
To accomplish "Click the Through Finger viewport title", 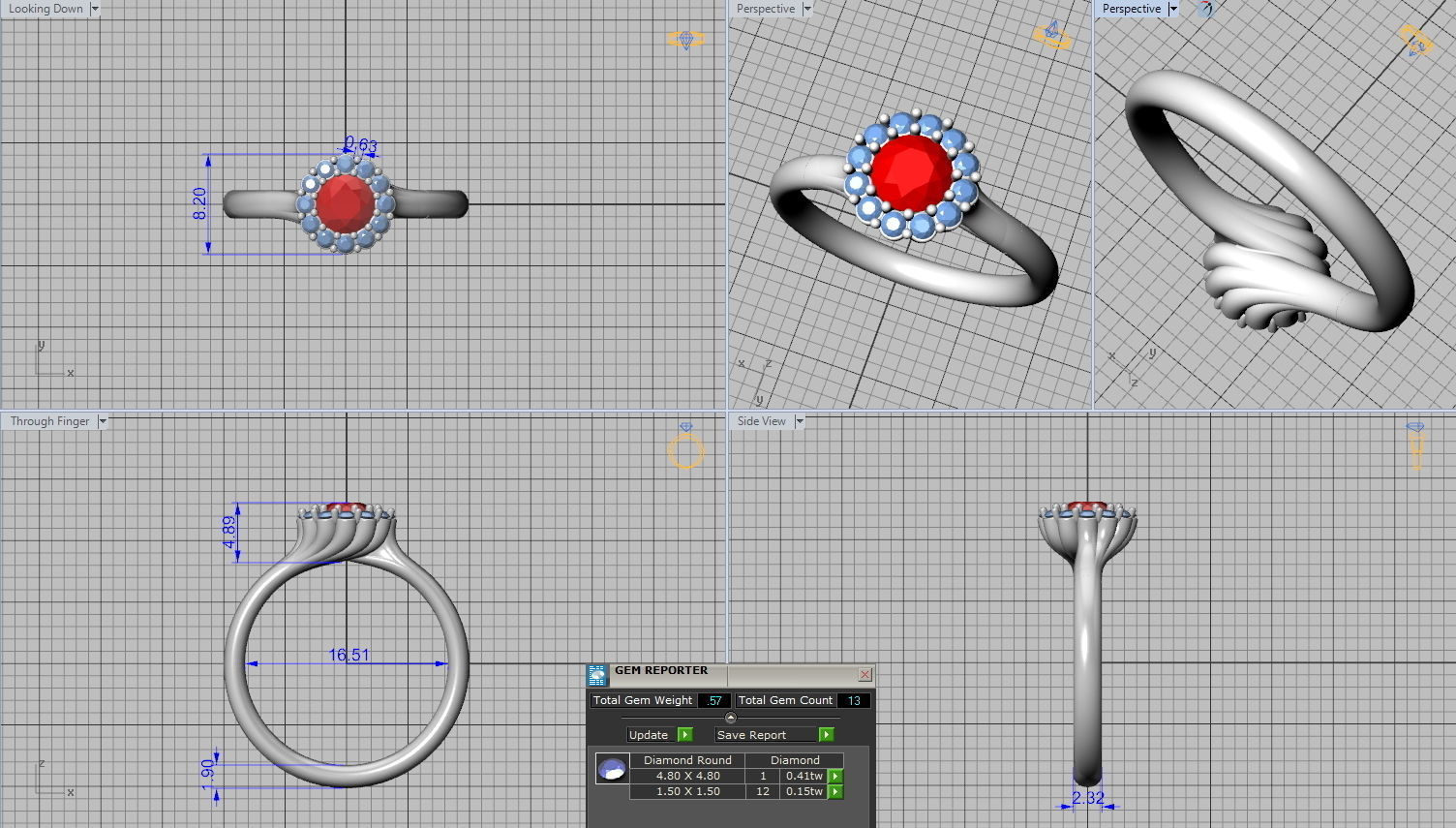I will [49, 421].
